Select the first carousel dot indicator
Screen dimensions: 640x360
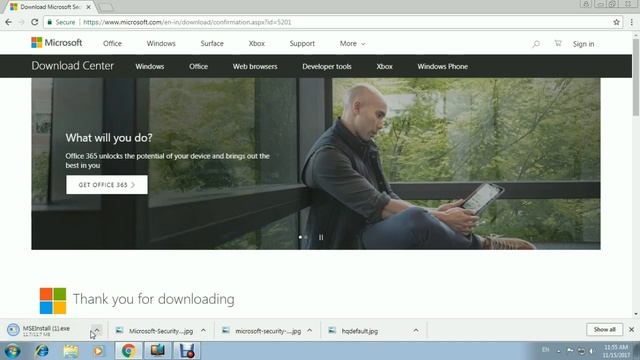(x=300, y=237)
